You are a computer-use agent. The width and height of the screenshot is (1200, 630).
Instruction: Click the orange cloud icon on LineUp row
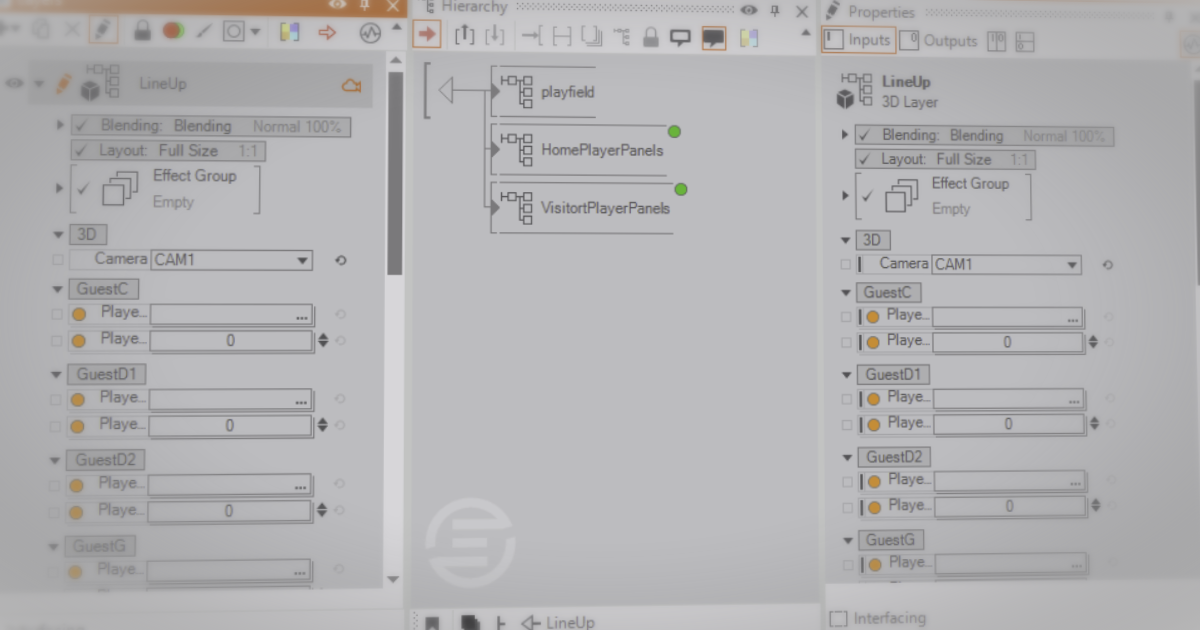coord(351,86)
